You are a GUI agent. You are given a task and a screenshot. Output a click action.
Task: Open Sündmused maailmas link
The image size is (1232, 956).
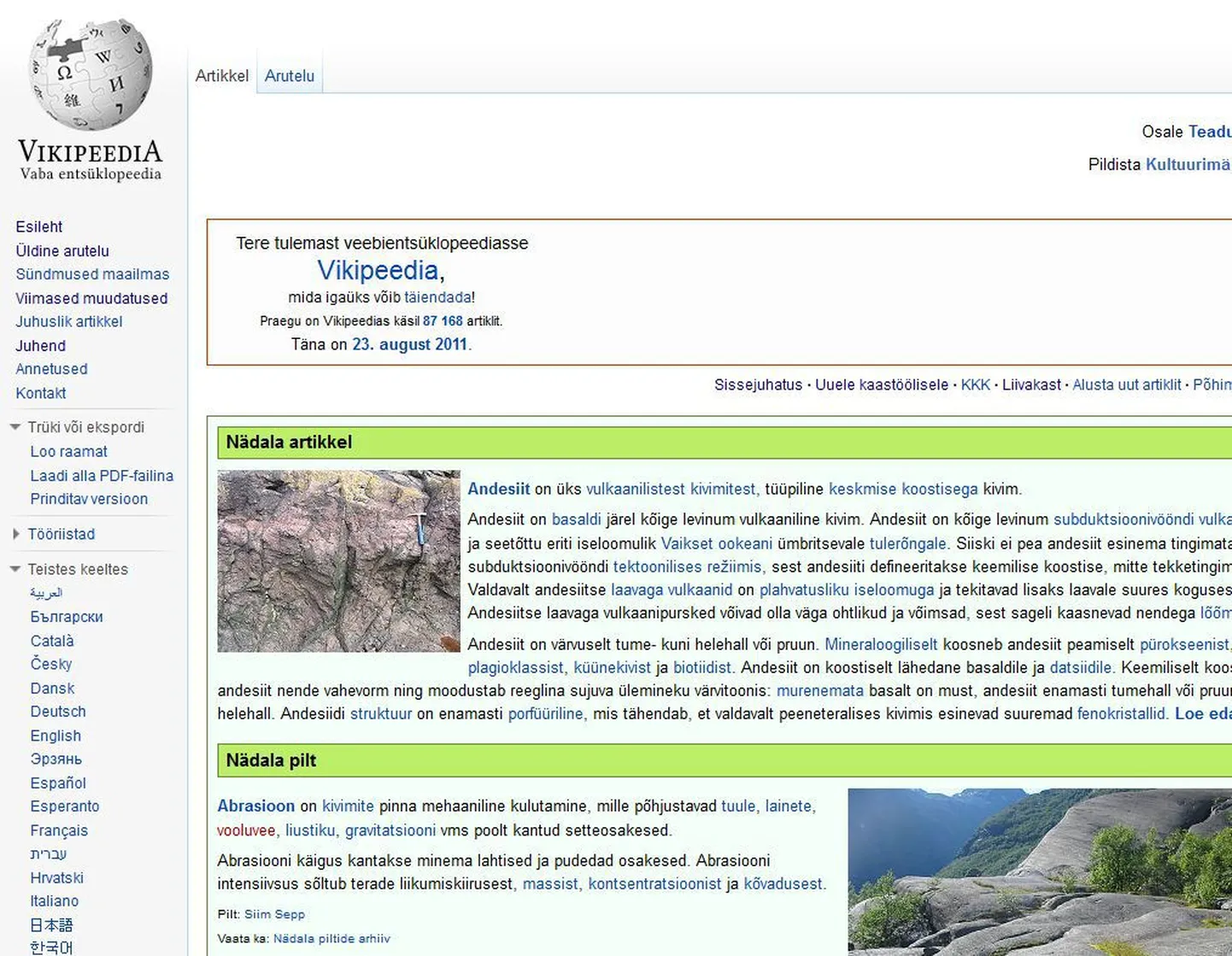tap(92, 274)
